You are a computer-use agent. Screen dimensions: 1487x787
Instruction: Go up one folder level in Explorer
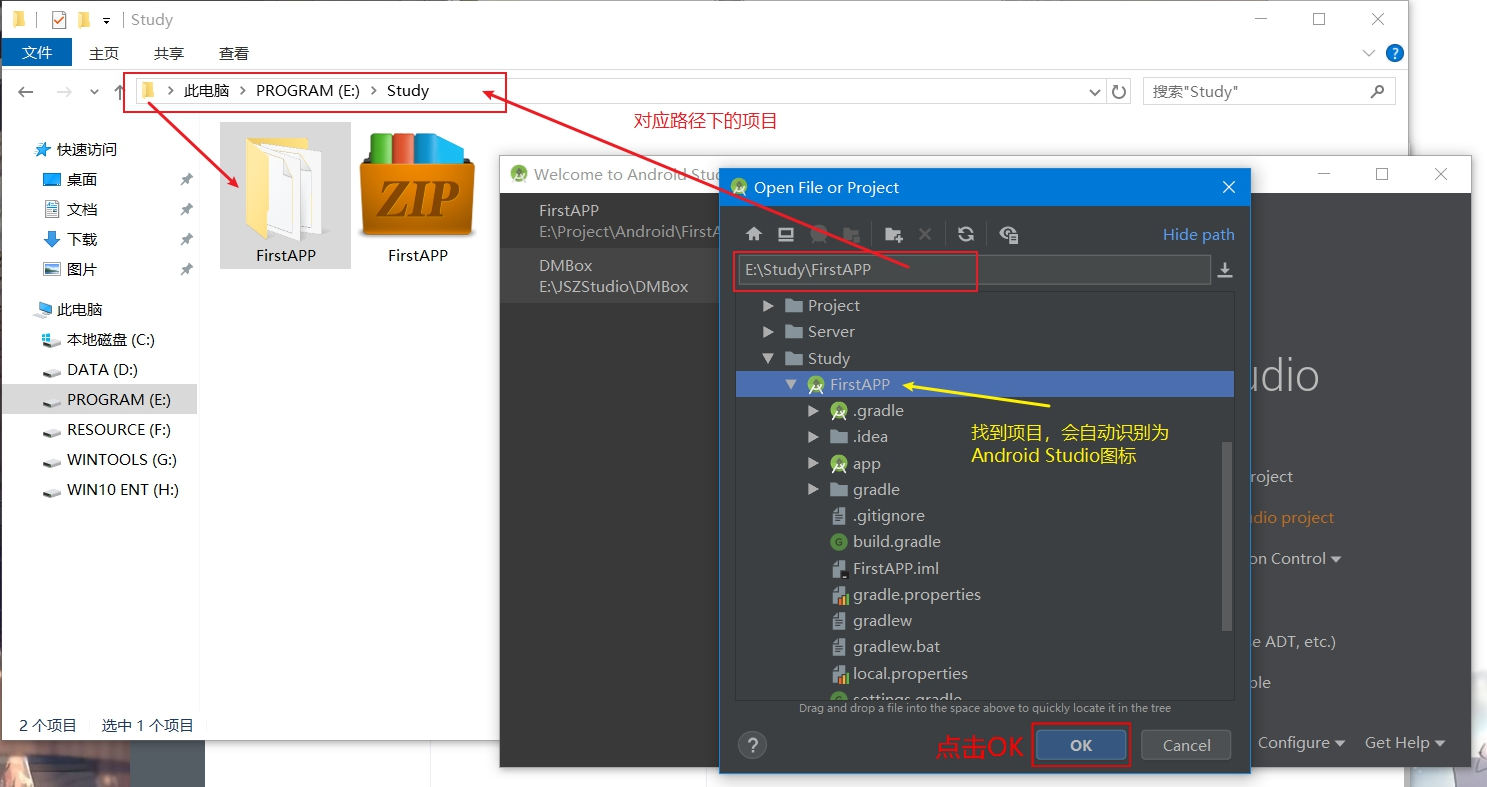tap(119, 91)
